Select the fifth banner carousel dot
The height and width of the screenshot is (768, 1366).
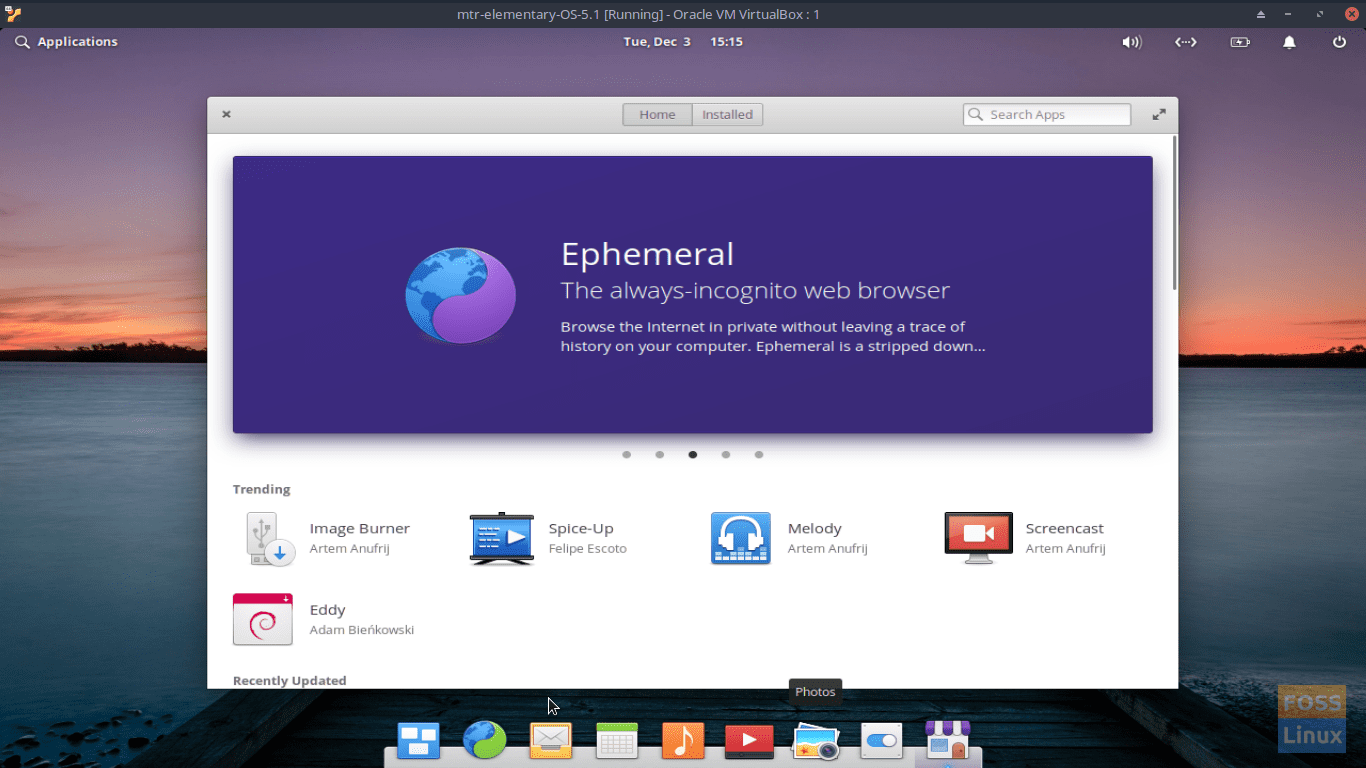pyautogui.click(x=759, y=455)
